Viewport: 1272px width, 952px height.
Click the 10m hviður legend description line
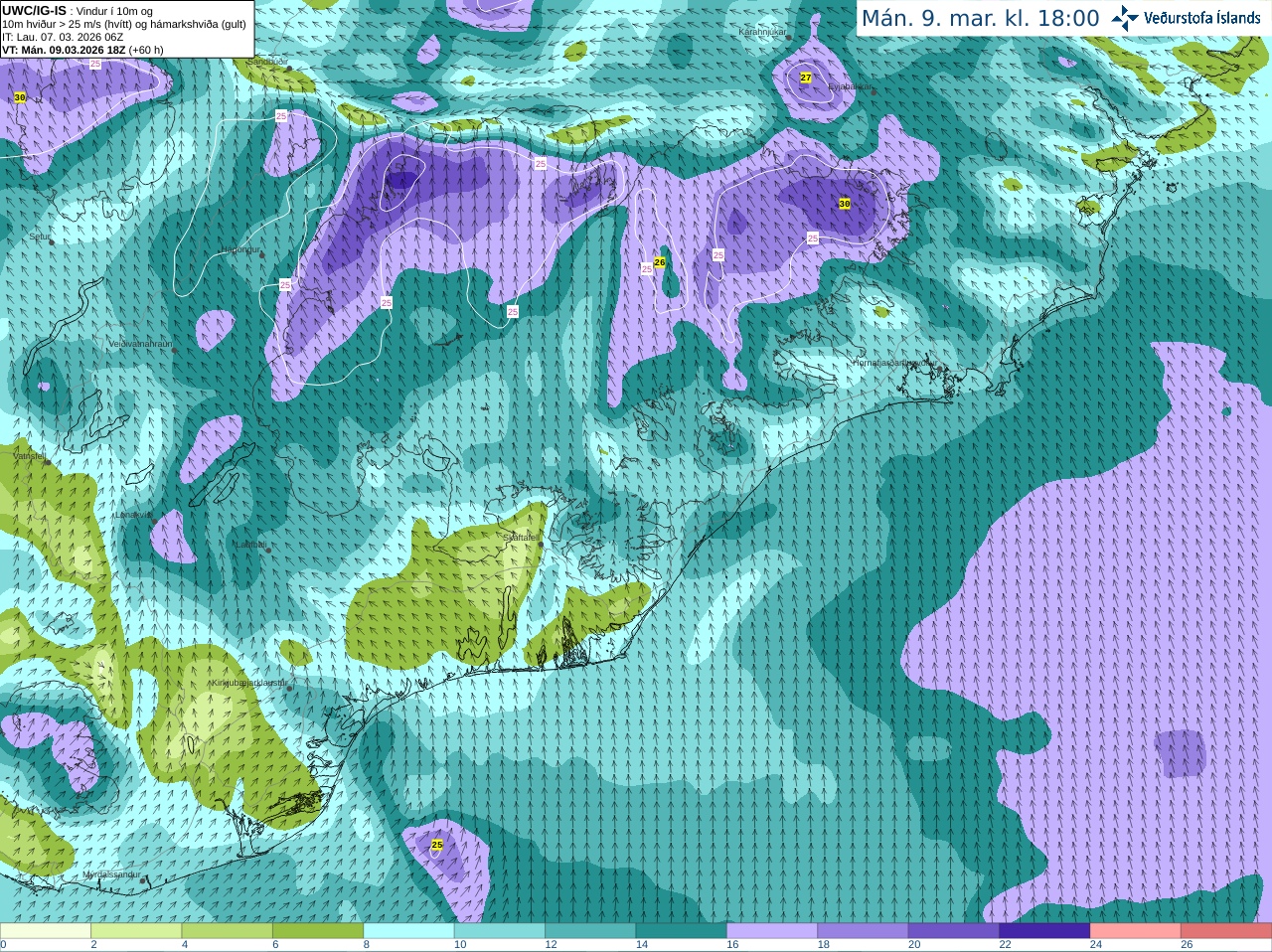(x=124, y=24)
